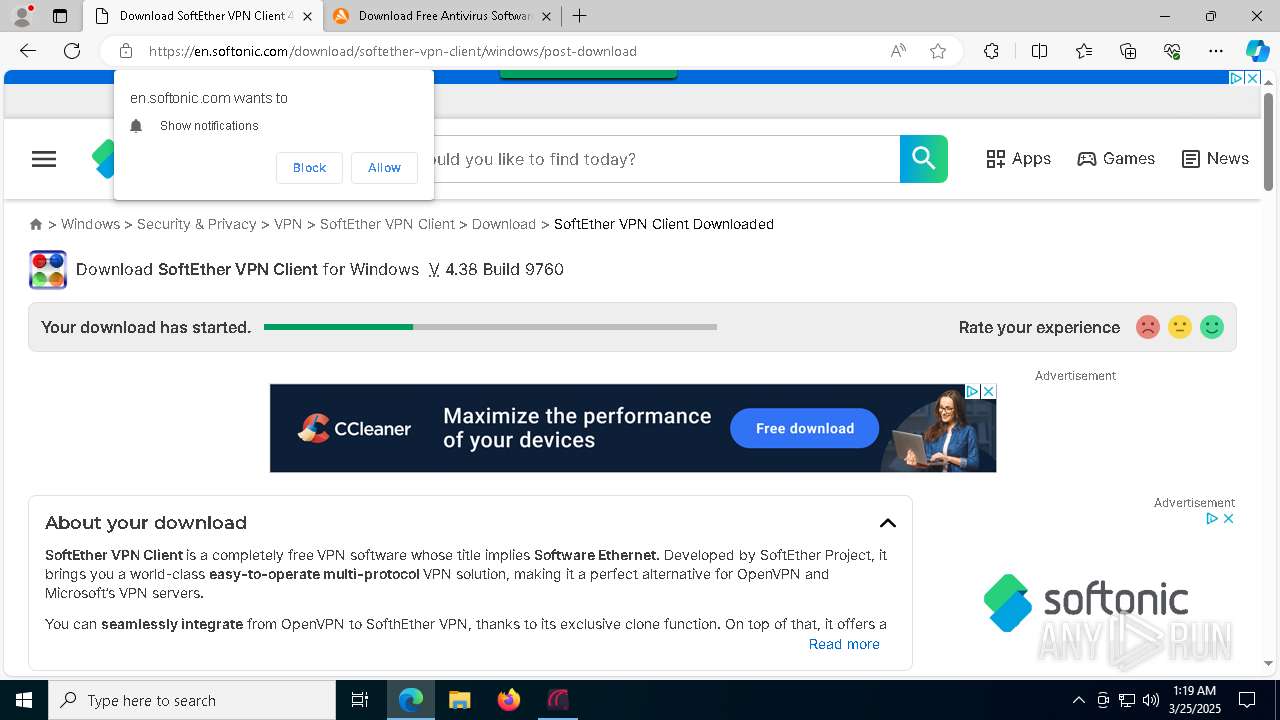Open the Apps section
This screenshot has width=1280, height=720.
1018,159
